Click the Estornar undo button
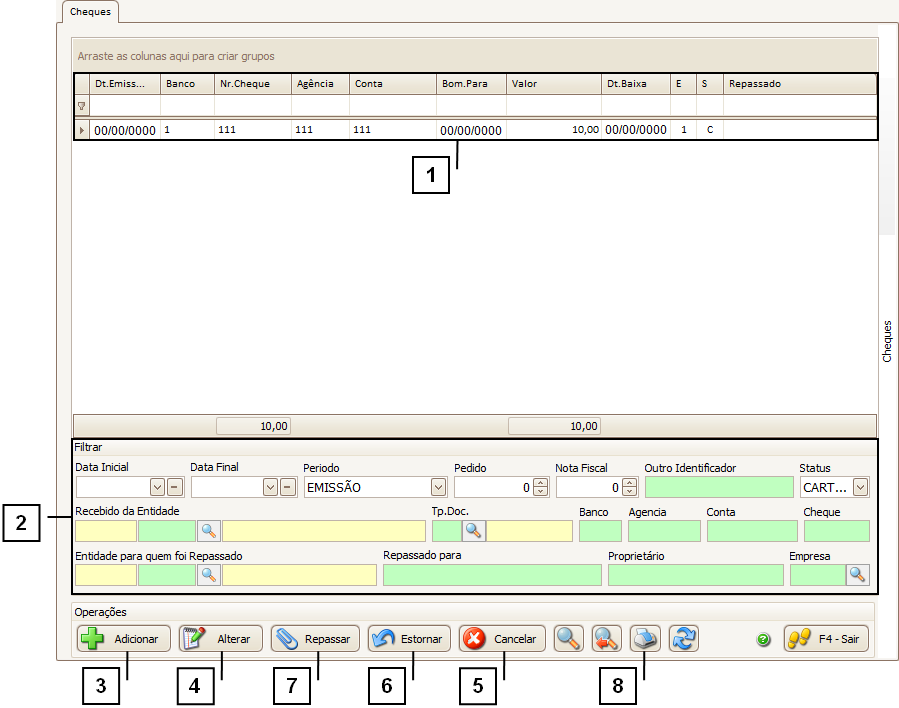 409,639
